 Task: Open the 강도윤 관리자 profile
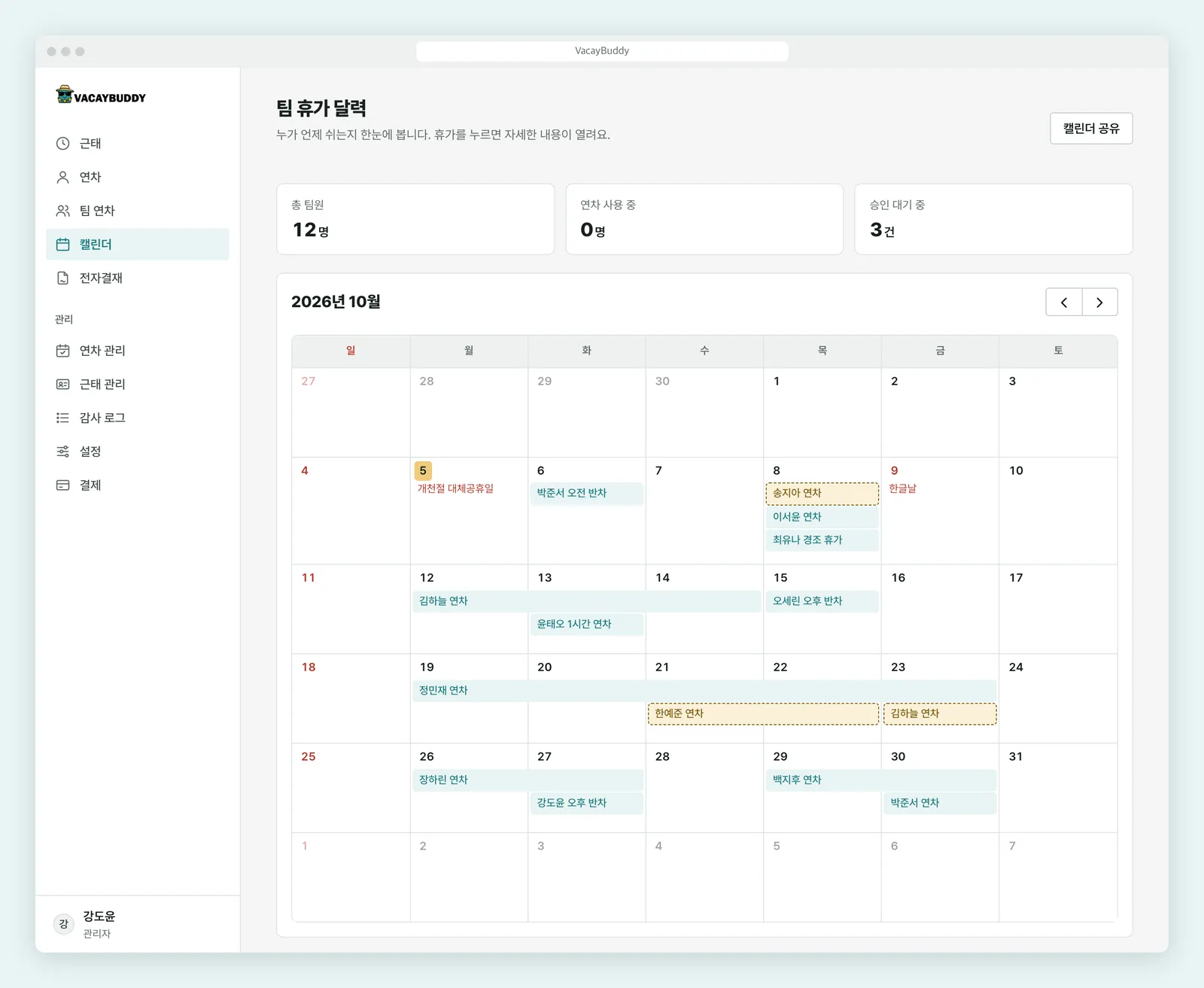(138, 924)
